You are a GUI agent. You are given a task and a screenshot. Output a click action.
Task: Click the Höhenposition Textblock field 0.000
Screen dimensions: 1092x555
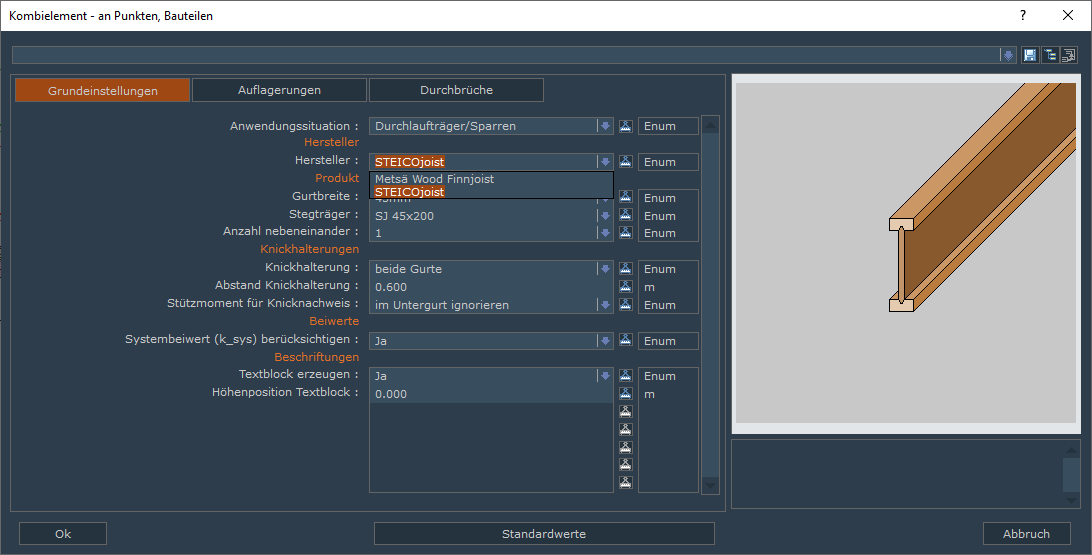point(491,394)
